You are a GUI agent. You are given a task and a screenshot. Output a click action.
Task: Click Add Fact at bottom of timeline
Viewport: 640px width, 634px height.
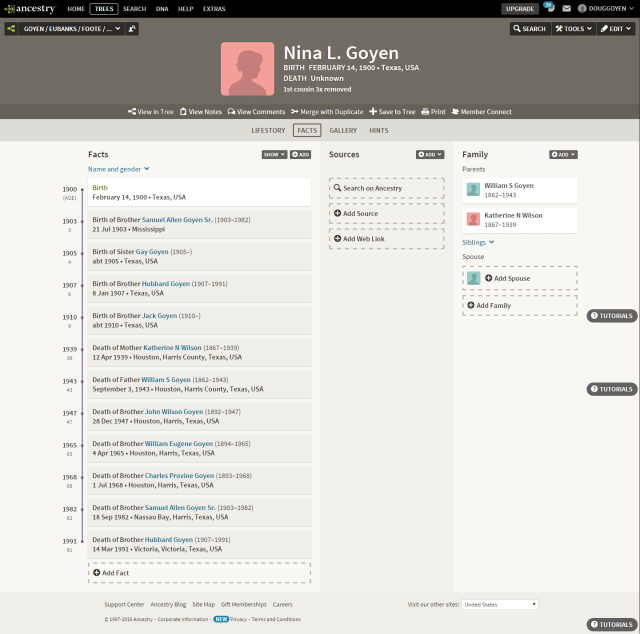pyautogui.click(x=199, y=573)
